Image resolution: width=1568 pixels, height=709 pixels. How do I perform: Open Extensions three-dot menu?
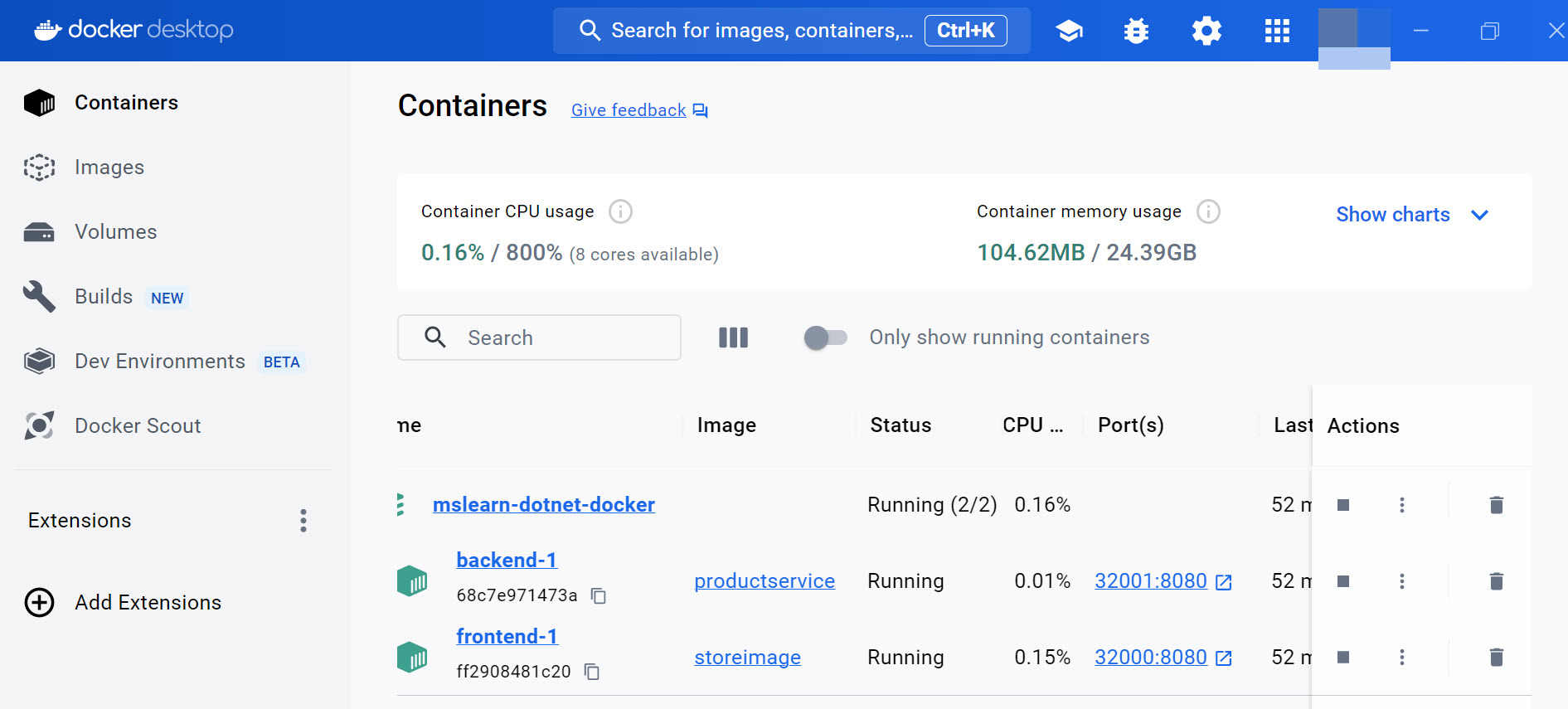[x=303, y=521]
